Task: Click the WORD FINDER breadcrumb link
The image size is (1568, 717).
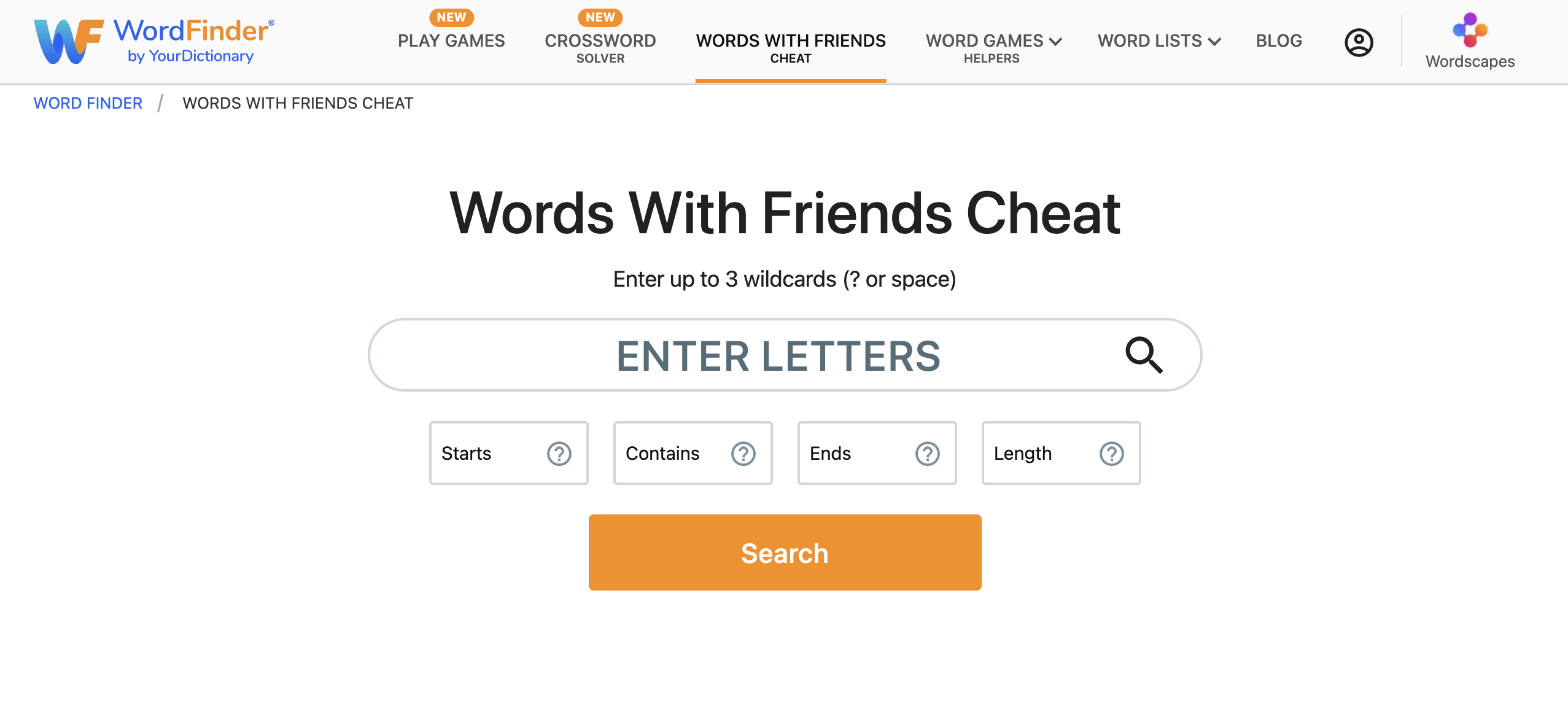Action: click(x=87, y=101)
